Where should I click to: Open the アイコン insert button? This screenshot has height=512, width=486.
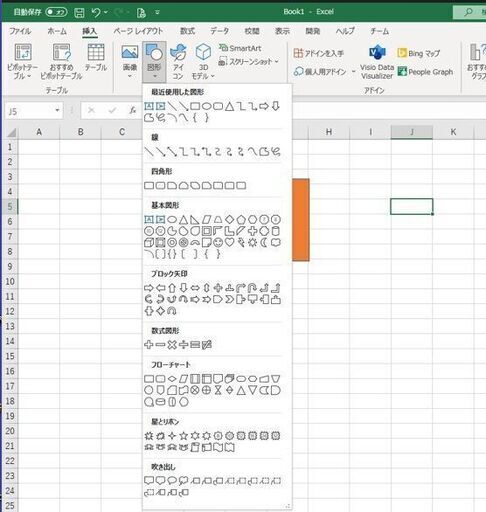pos(178,62)
